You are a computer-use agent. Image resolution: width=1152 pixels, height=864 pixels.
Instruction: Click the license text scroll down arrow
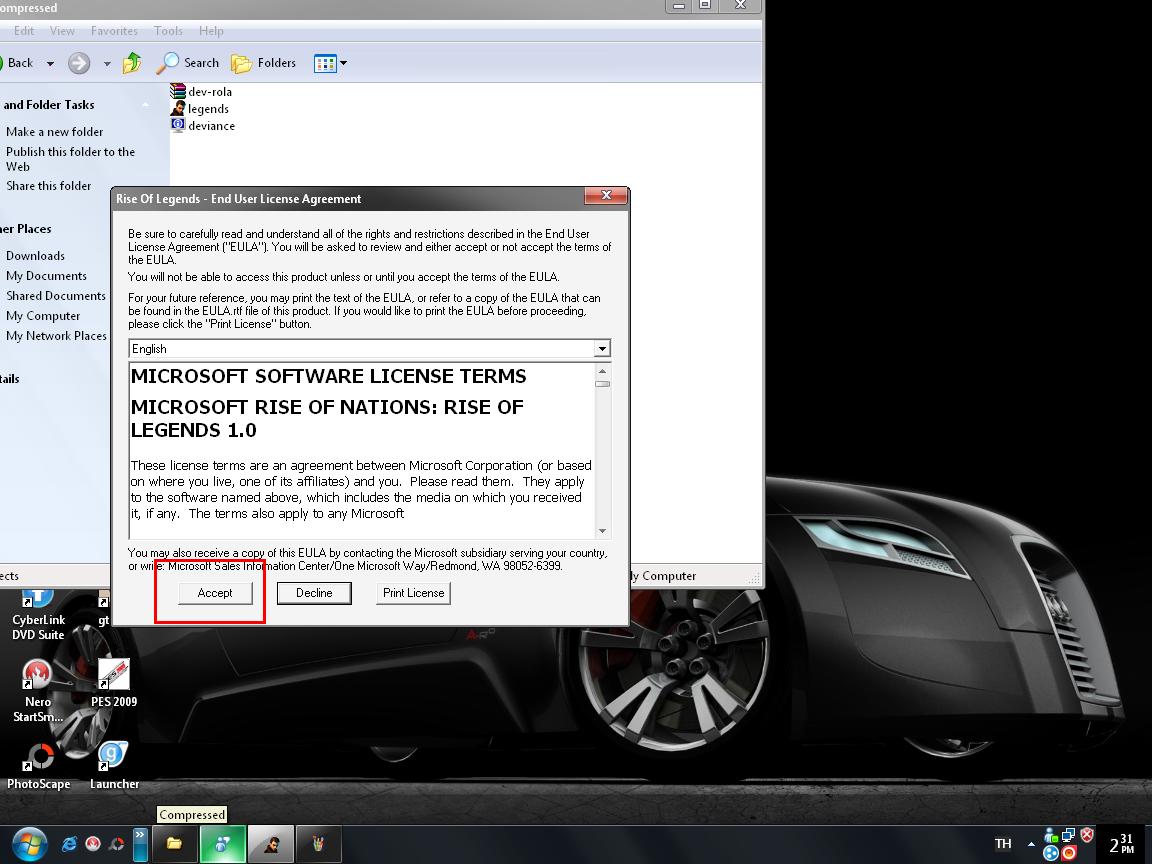click(x=602, y=530)
